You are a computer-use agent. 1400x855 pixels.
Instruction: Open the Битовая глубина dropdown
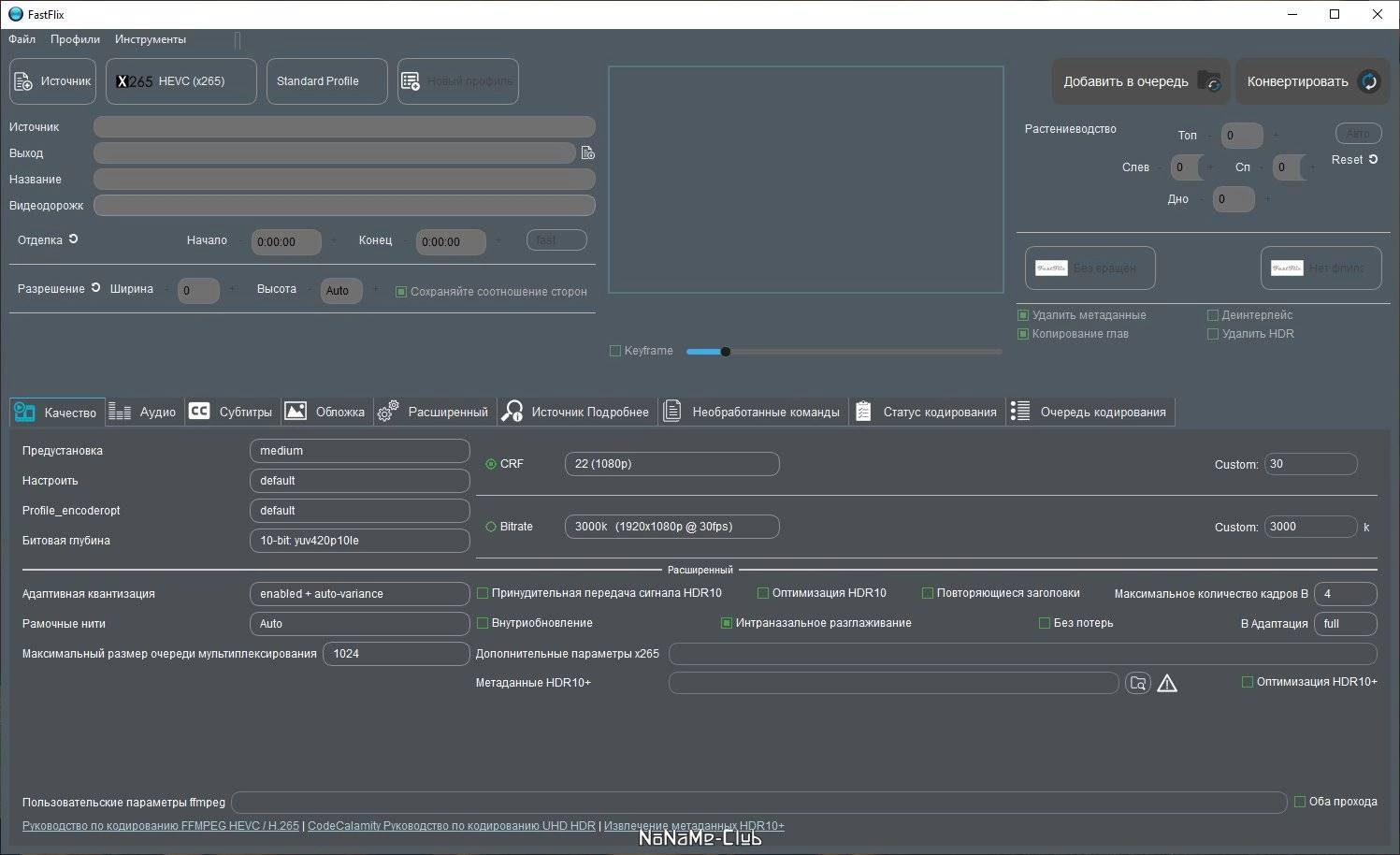(360, 541)
